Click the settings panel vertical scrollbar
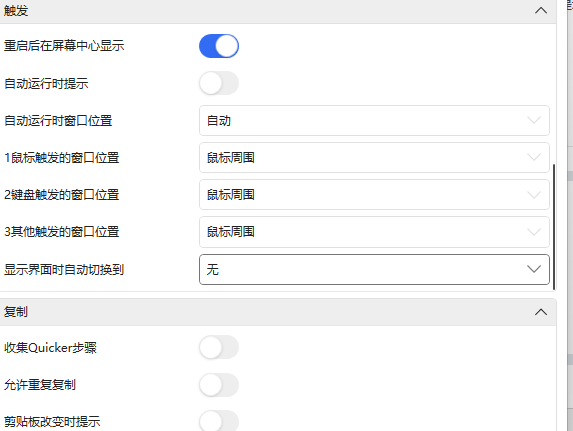The width and height of the screenshot is (573, 431). point(554,227)
